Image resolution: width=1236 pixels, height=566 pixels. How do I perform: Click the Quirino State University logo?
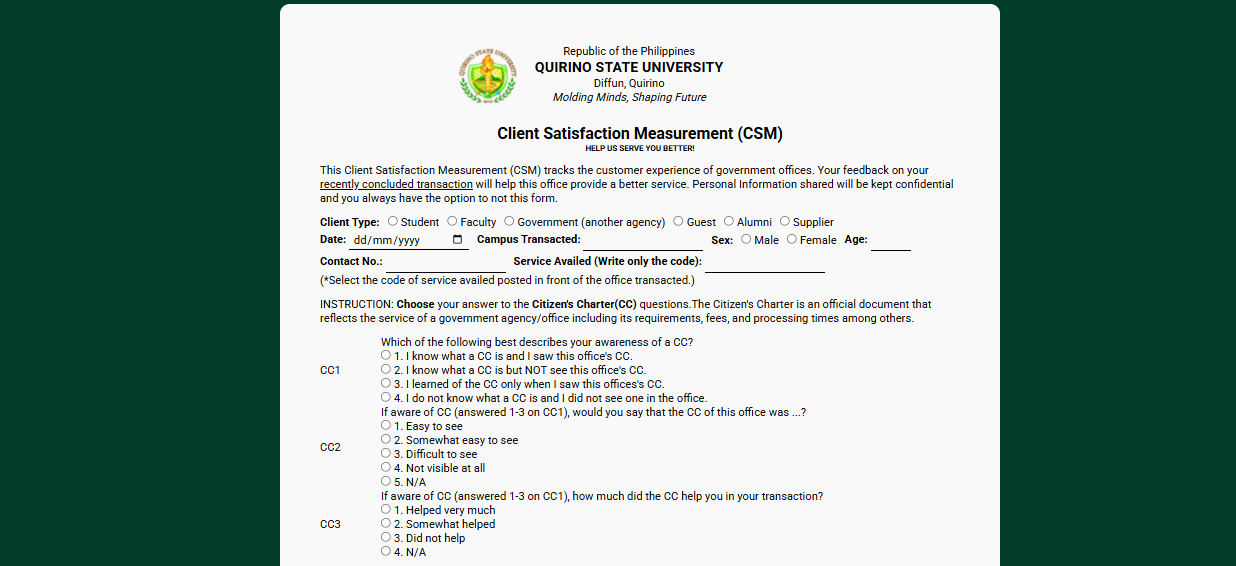pyautogui.click(x=488, y=77)
